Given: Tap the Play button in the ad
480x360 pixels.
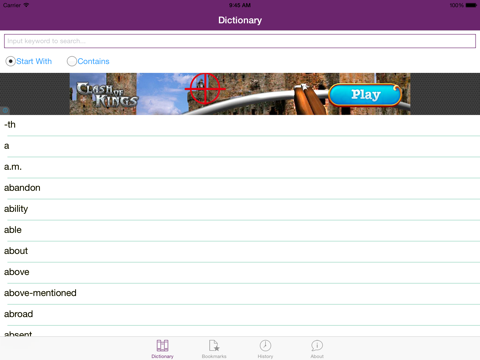Looking at the screenshot, I should click(365, 95).
